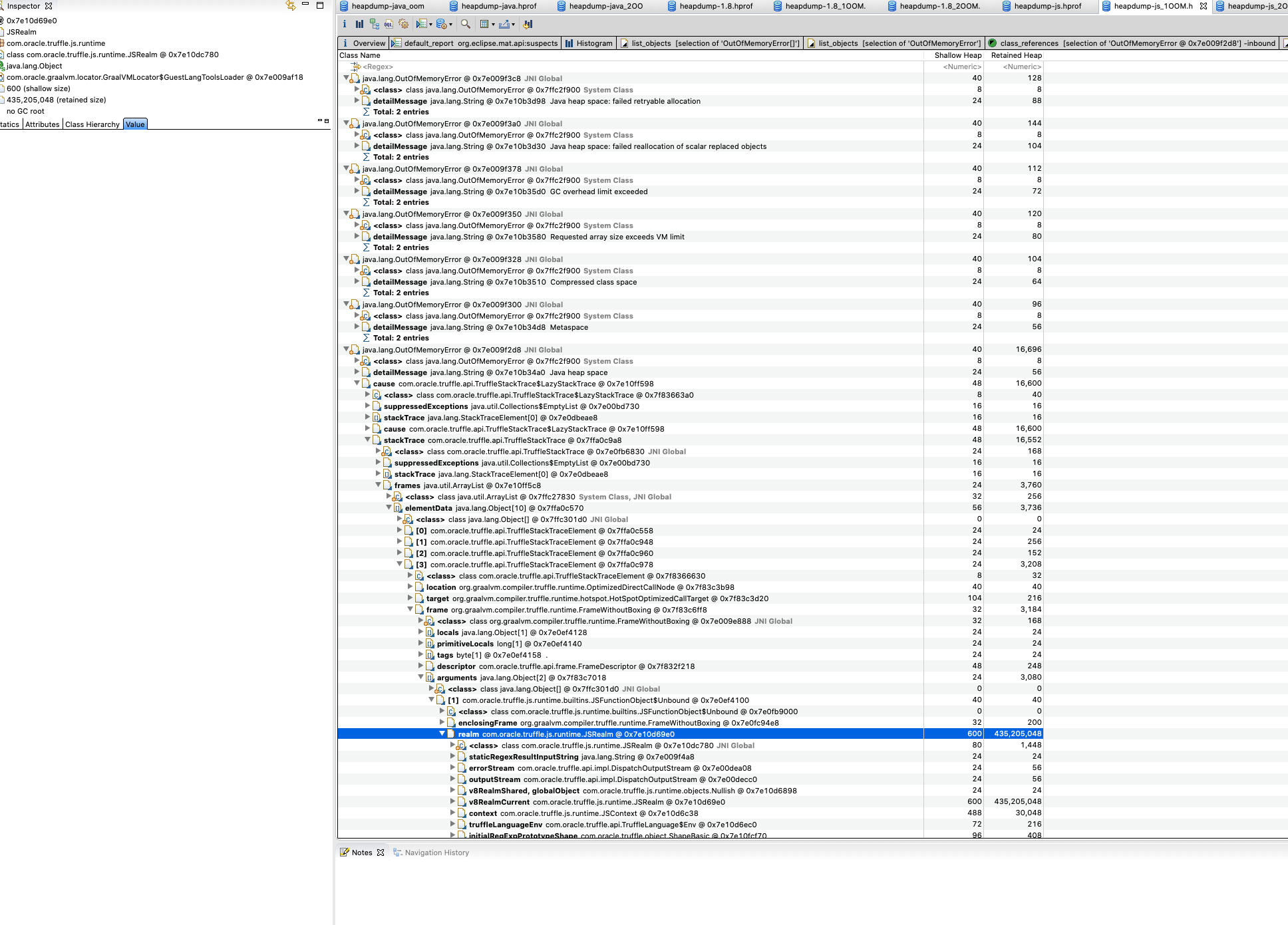
Task: Open the Class Hierarchy tab in Inspector
Action: coord(92,124)
